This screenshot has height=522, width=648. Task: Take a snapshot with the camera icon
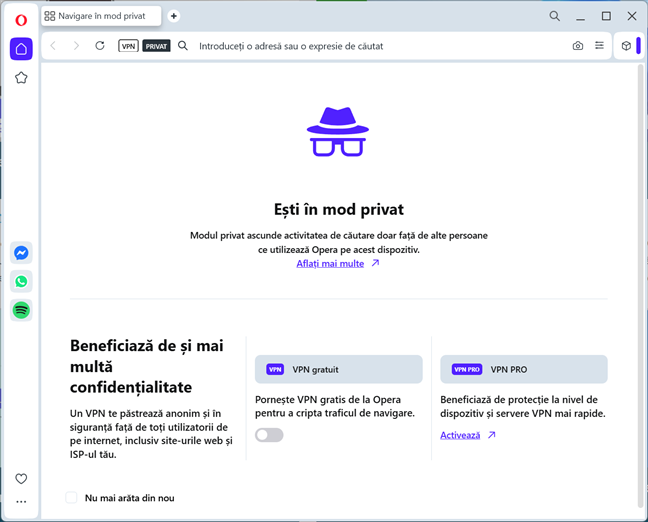(578, 46)
